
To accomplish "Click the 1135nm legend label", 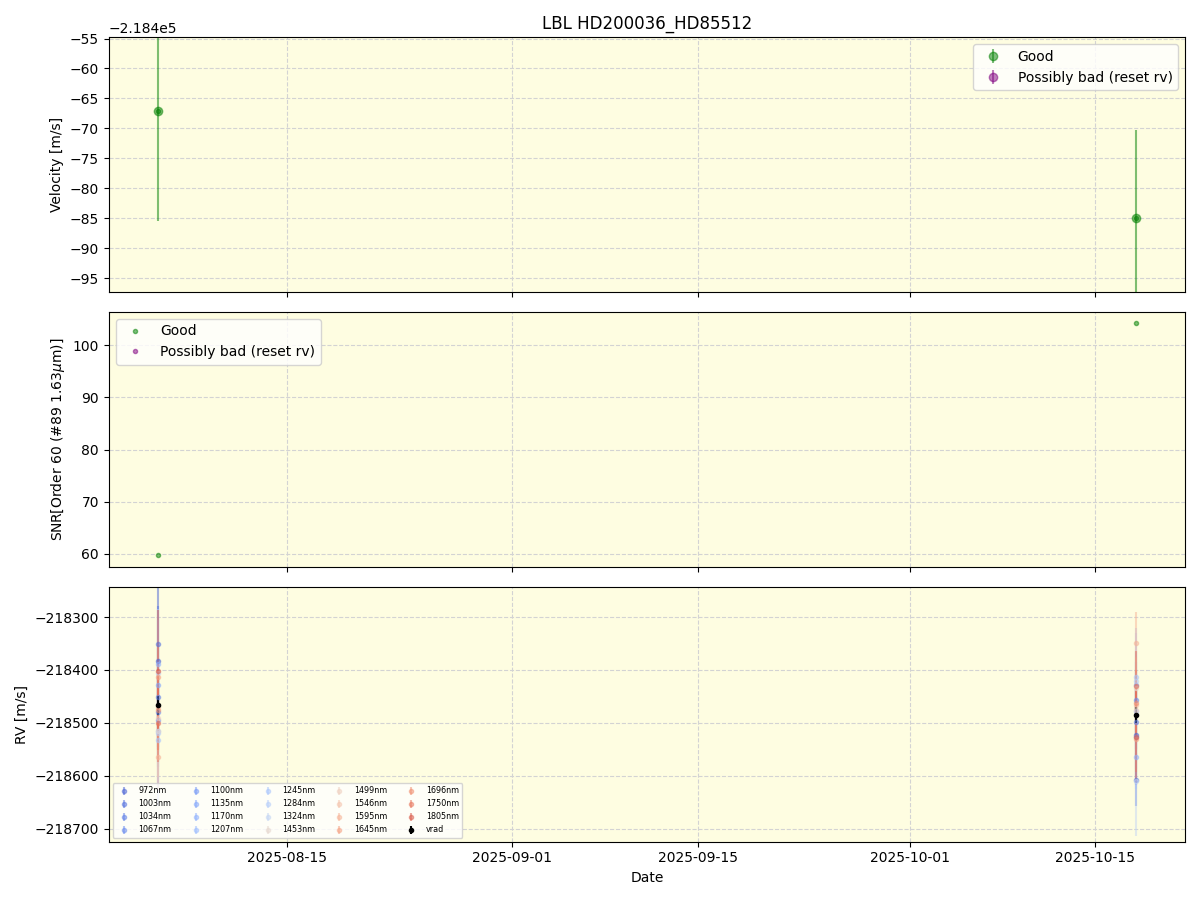I will tap(226, 803).
